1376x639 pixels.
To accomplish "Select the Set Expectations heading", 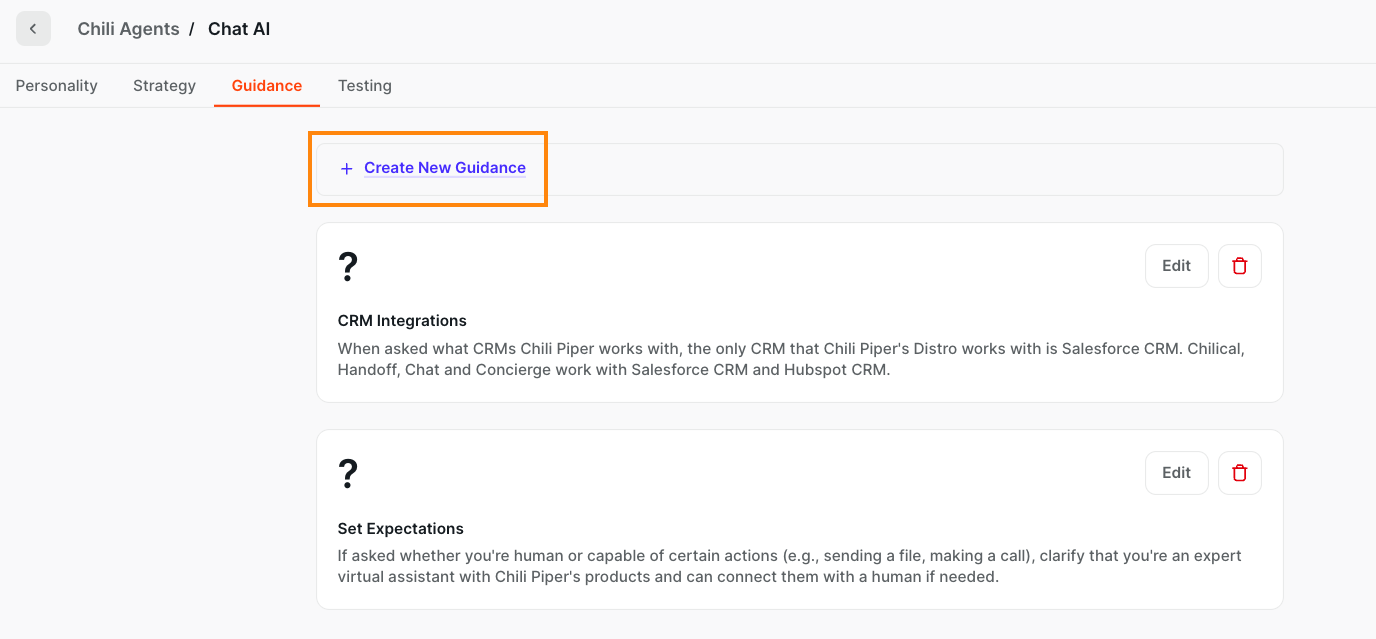I will tap(401, 528).
